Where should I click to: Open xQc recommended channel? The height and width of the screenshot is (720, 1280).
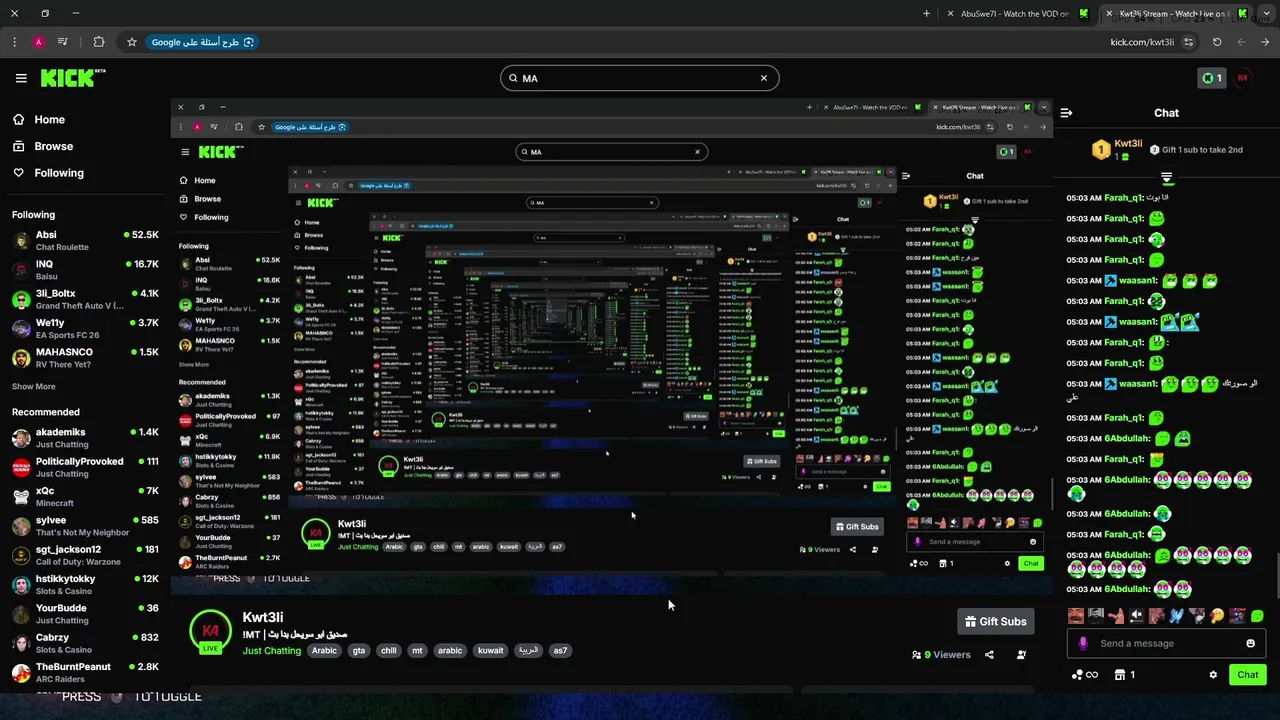pyautogui.click(x=85, y=497)
